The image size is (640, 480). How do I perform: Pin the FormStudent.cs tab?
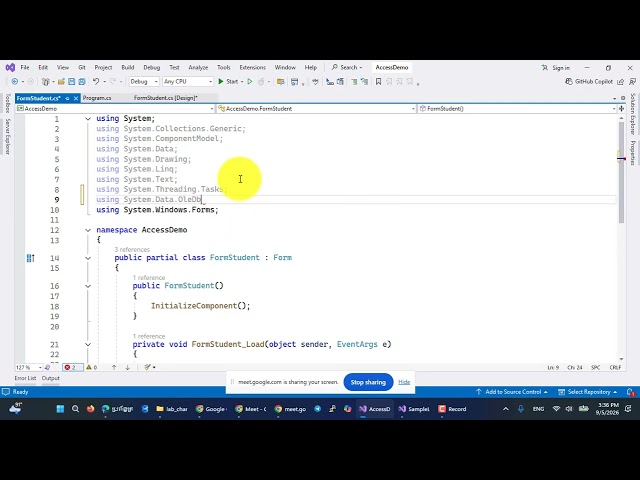coord(67,98)
